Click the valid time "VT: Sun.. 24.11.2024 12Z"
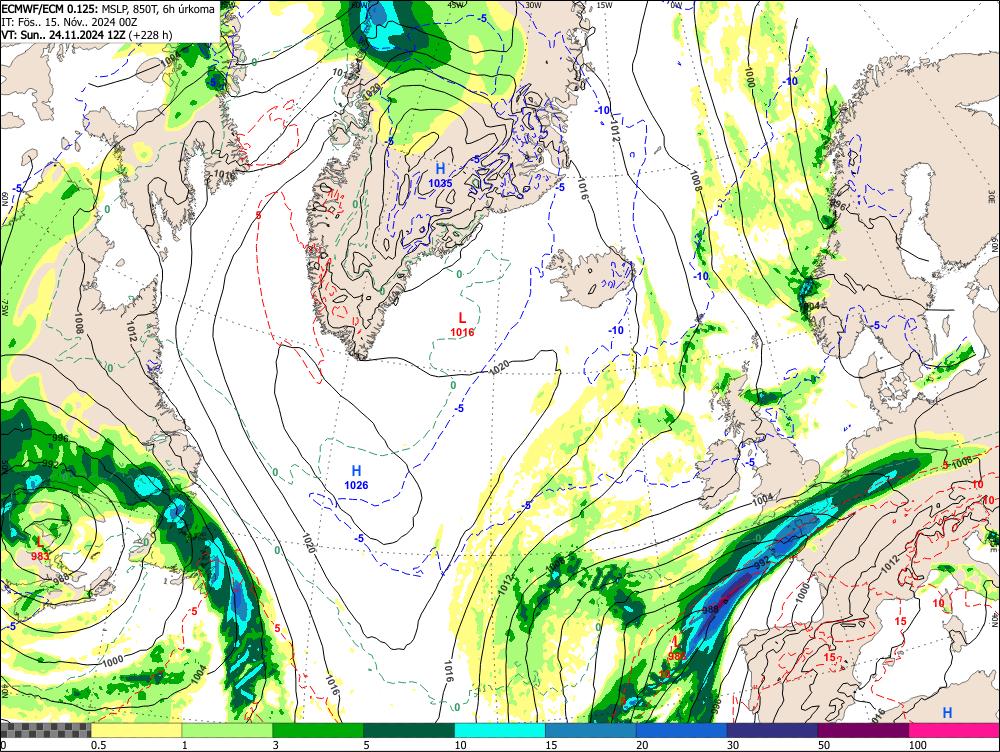Image resolution: width=1000 pixels, height=752 pixels. coord(63,34)
